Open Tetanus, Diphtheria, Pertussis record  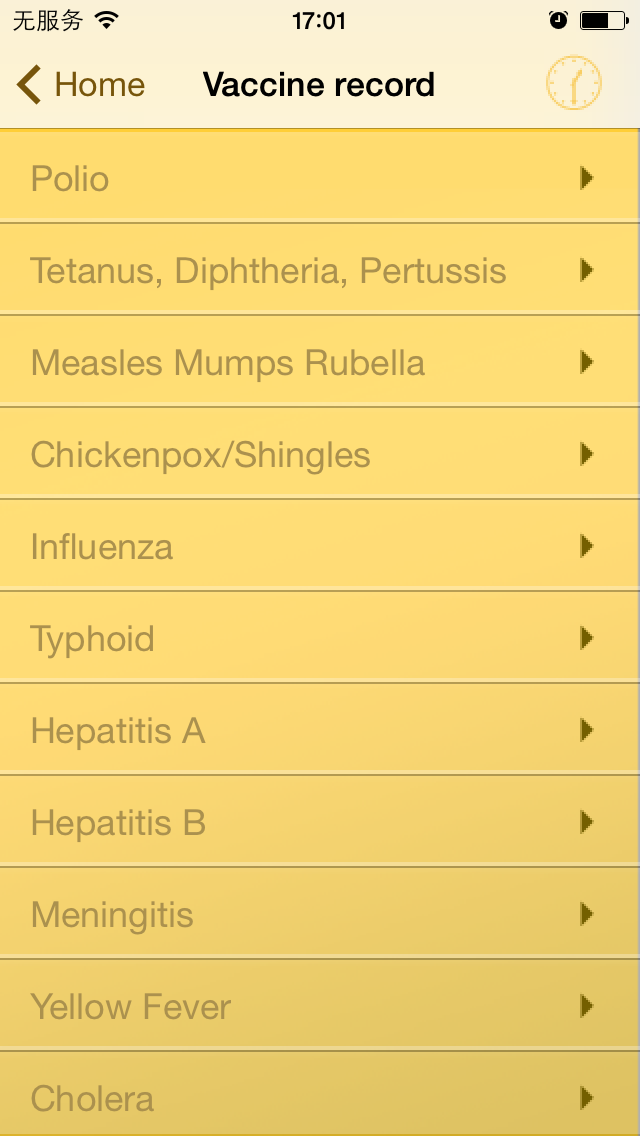pyautogui.click(x=320, y=270)
